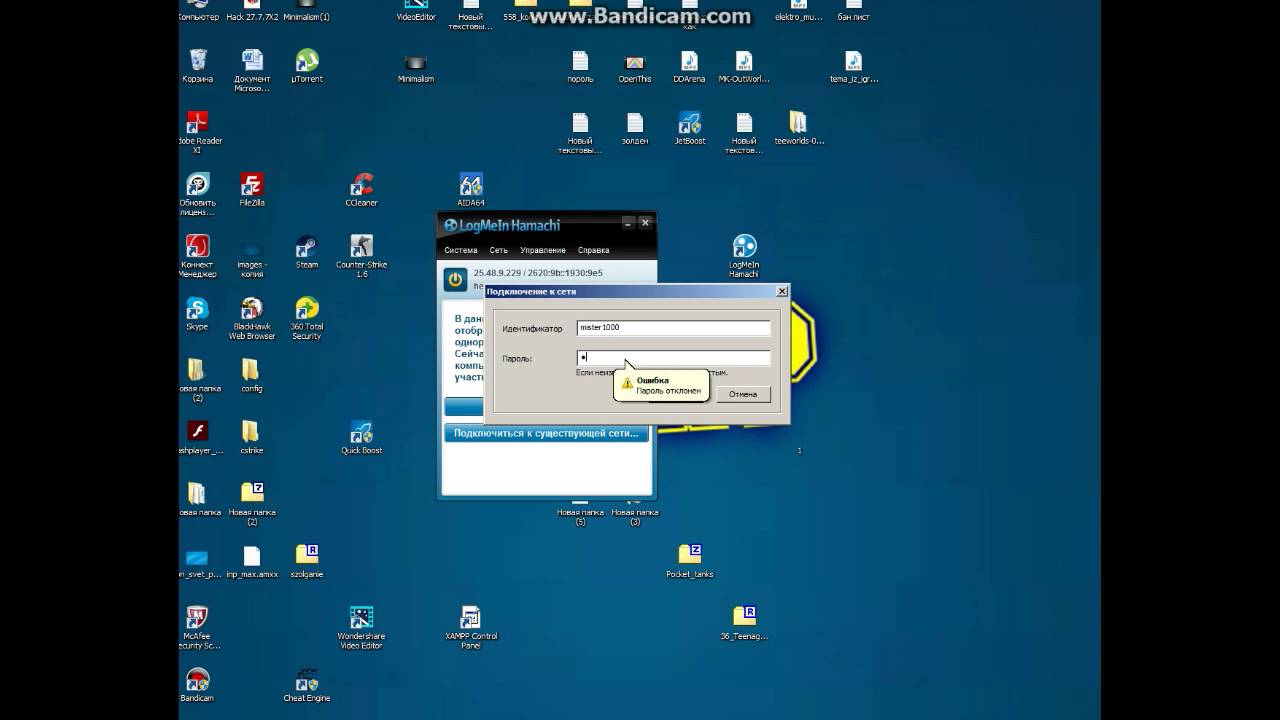1280x720 pixels.
Task: Select the JetBoost desktop icon
Action: [x=689, y=128]
